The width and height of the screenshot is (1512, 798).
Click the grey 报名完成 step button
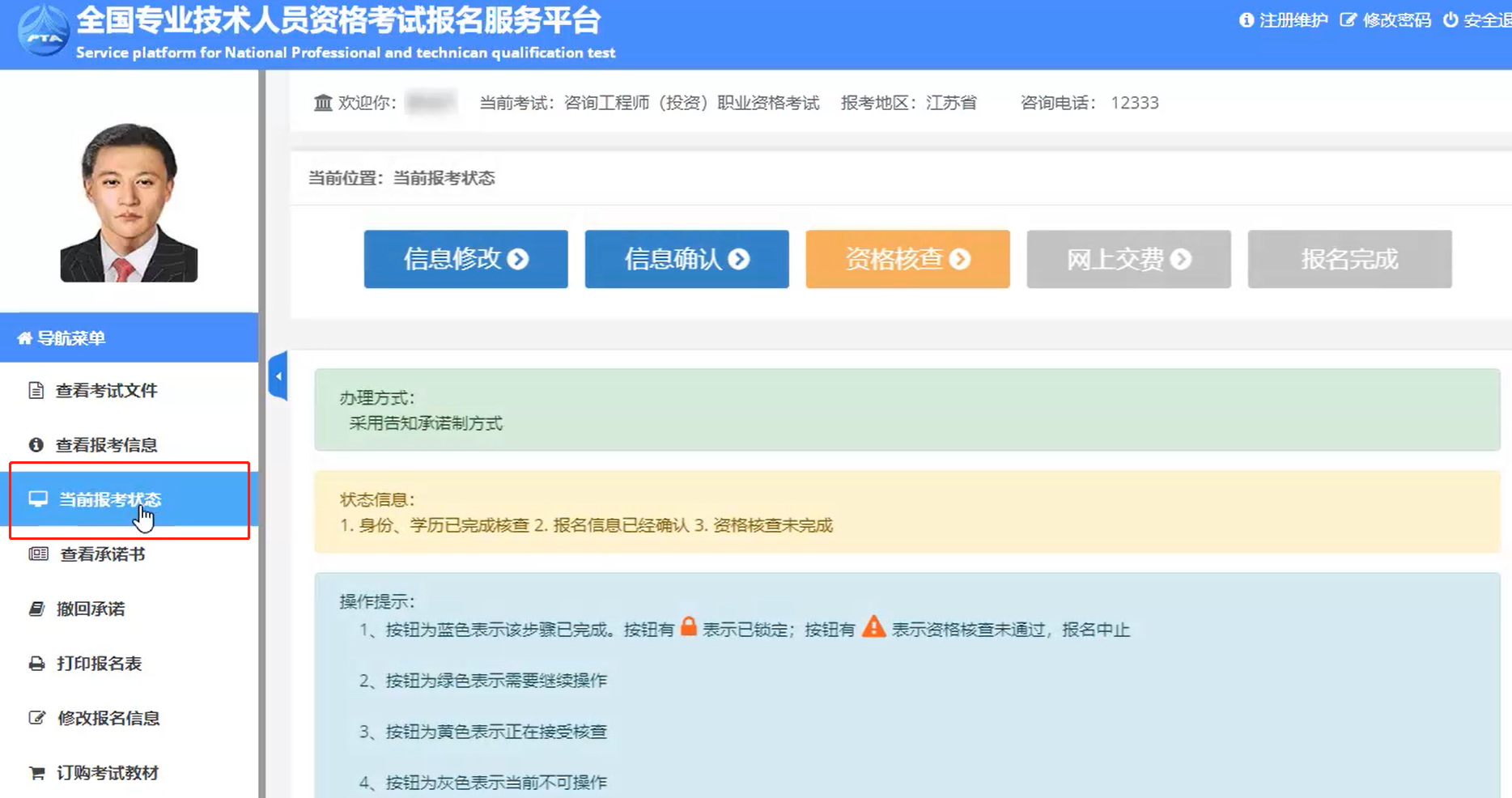(x=1349, y=259)
